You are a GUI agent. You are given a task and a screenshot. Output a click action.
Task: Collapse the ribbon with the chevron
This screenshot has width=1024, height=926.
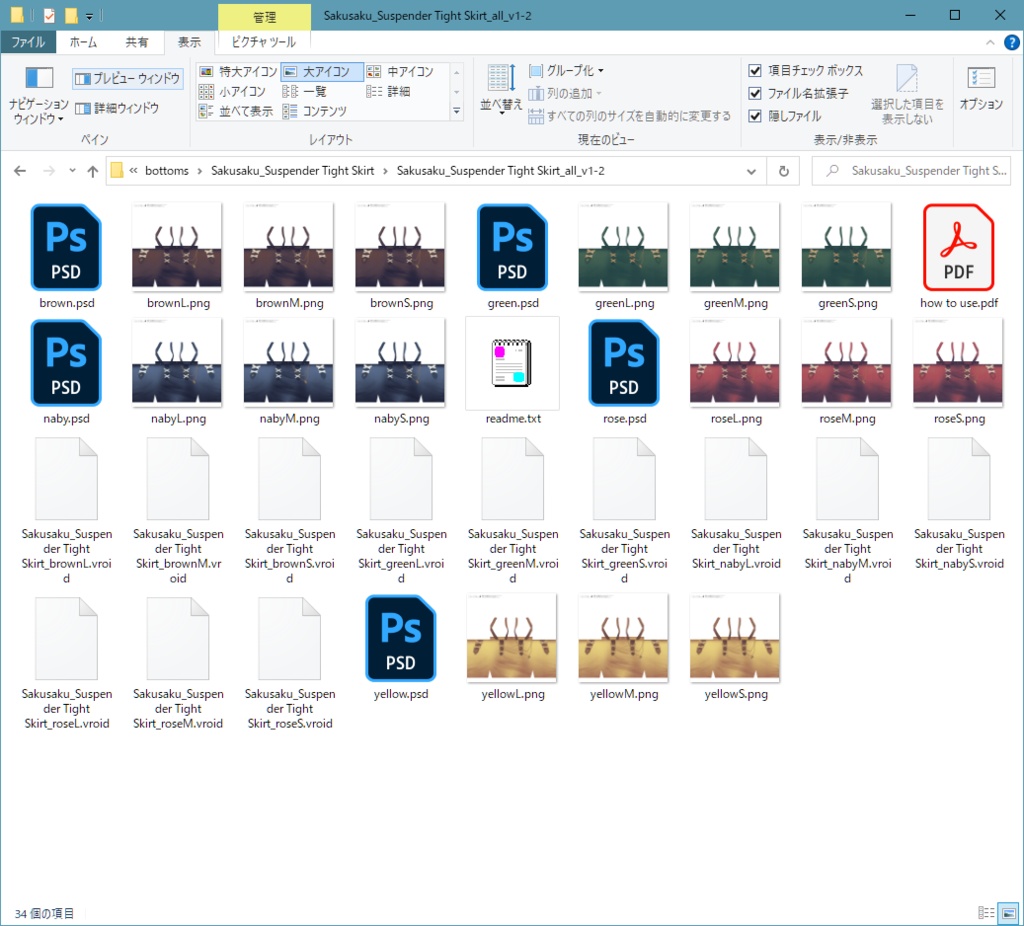pos(990,42)
